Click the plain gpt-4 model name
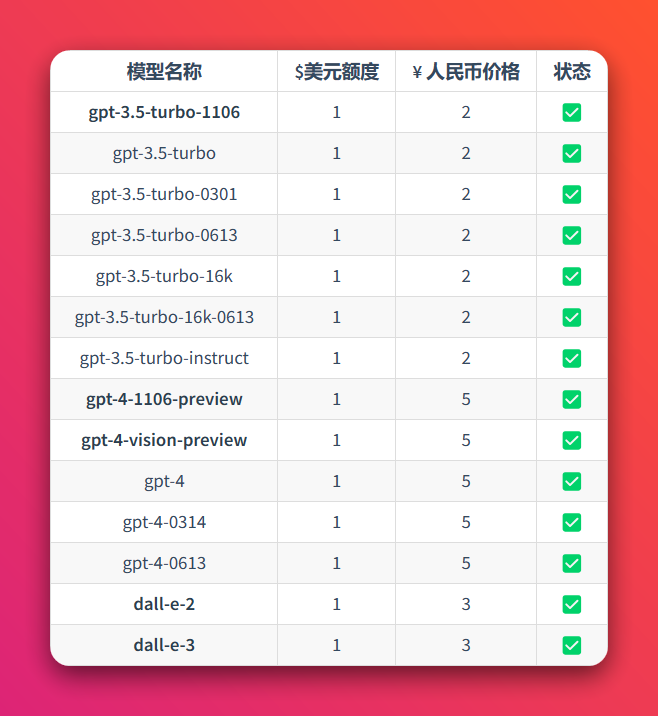Image resolution: width=658 pixels, height=716 pixels. [x=164, y=481]
